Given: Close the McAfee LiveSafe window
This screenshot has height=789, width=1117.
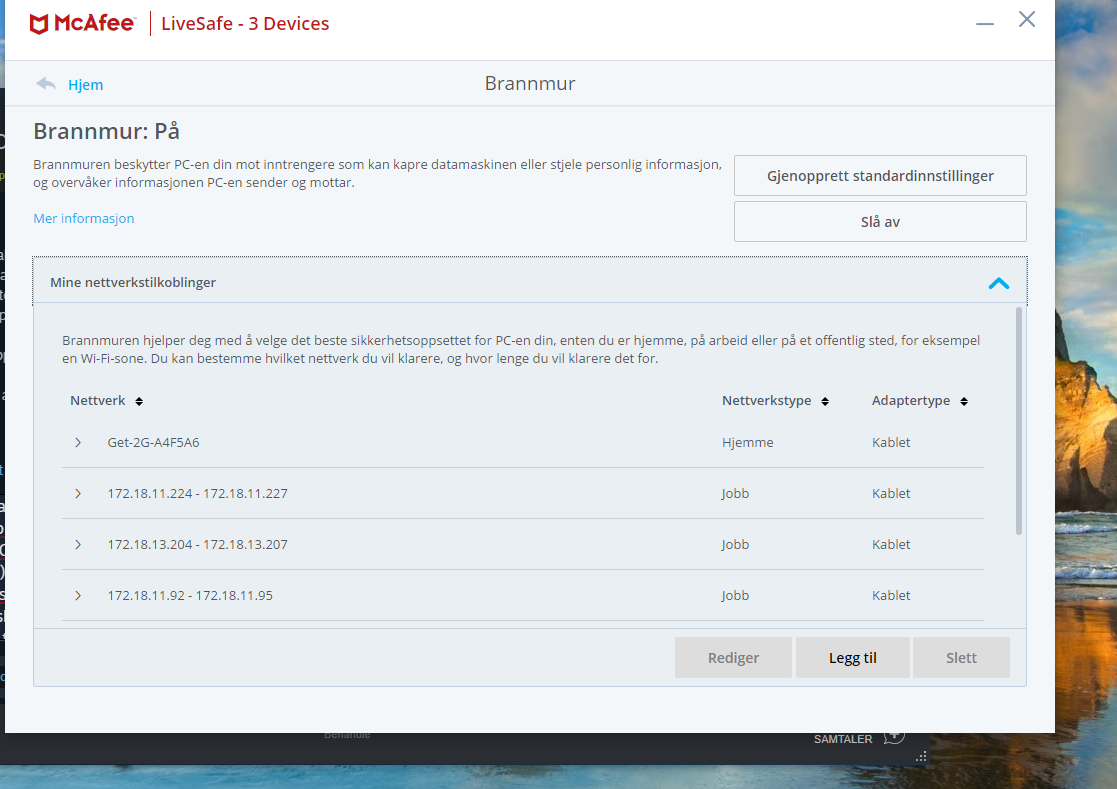Looking at the screenshot, I should coord(1027,19).
